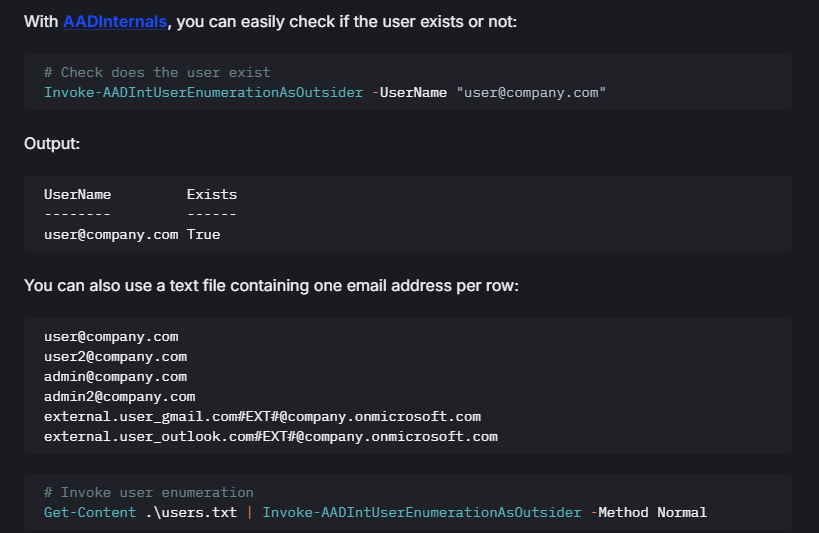The height and width of the screenshot is (533, 819).
Task: Click the .\users.txt file path
Action: (191, 512)
